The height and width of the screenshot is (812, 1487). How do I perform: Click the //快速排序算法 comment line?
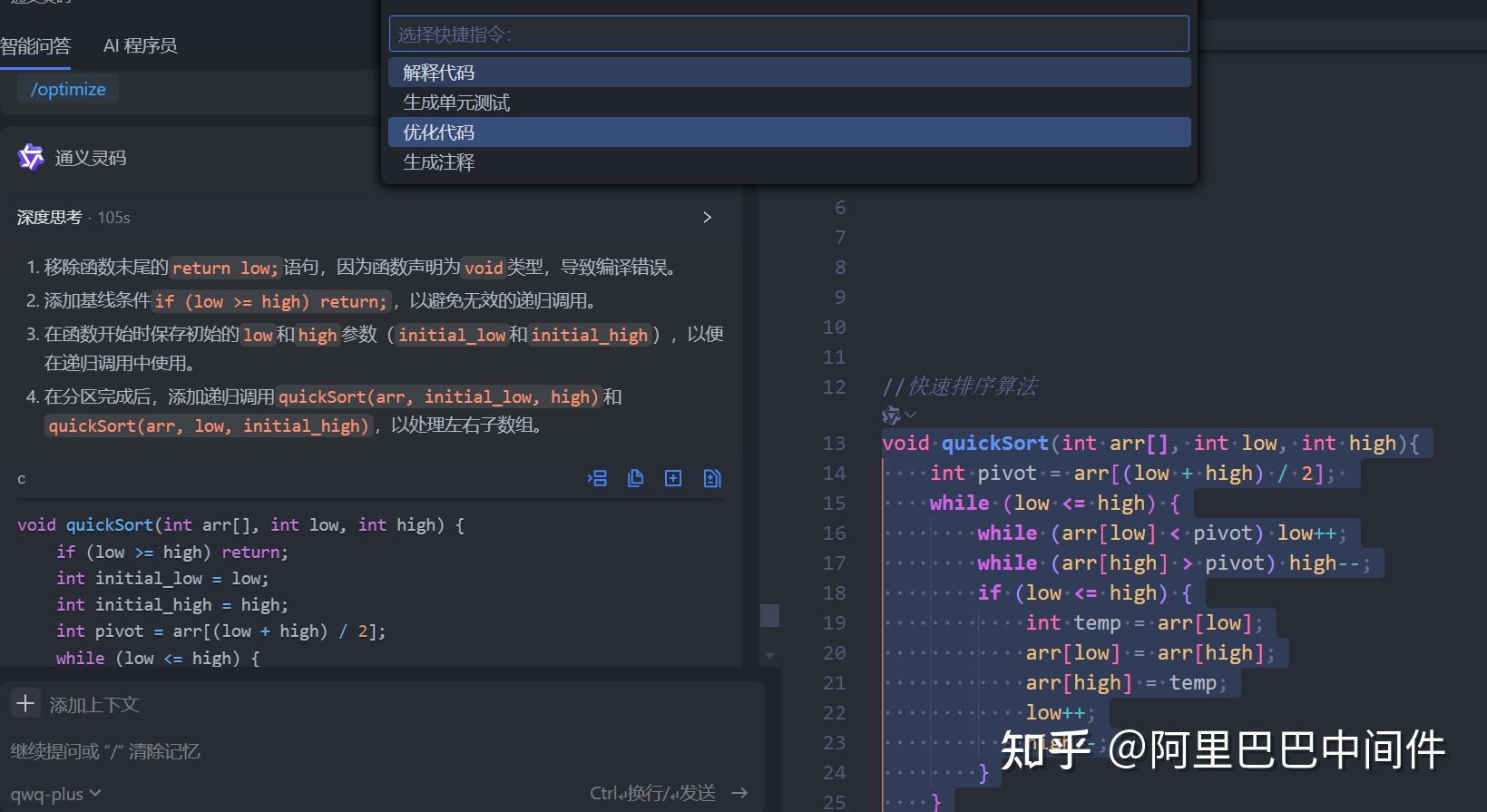(960, 387)
